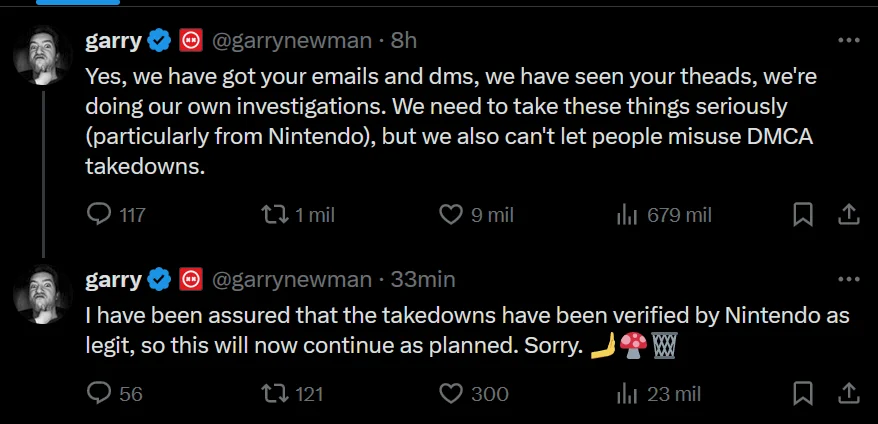
Task: Open more options on the first tweet
Action: (848, 41)
